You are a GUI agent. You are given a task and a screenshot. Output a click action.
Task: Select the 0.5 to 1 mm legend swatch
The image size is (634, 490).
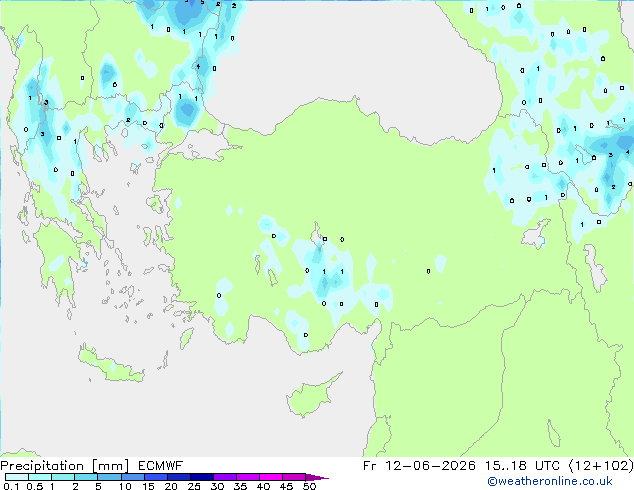coord(40,477)
